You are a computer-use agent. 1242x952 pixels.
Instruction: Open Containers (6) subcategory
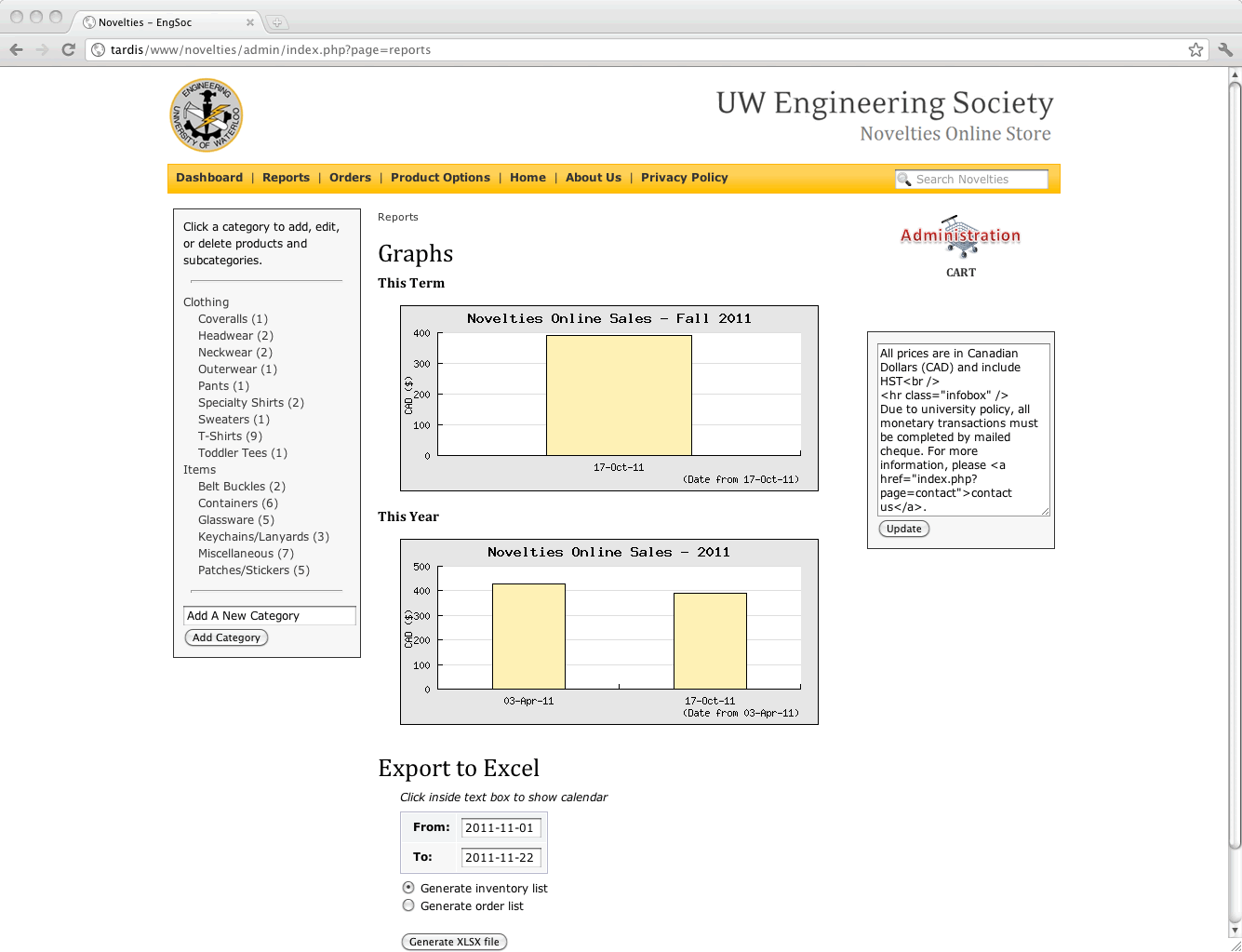pos(238,503)
